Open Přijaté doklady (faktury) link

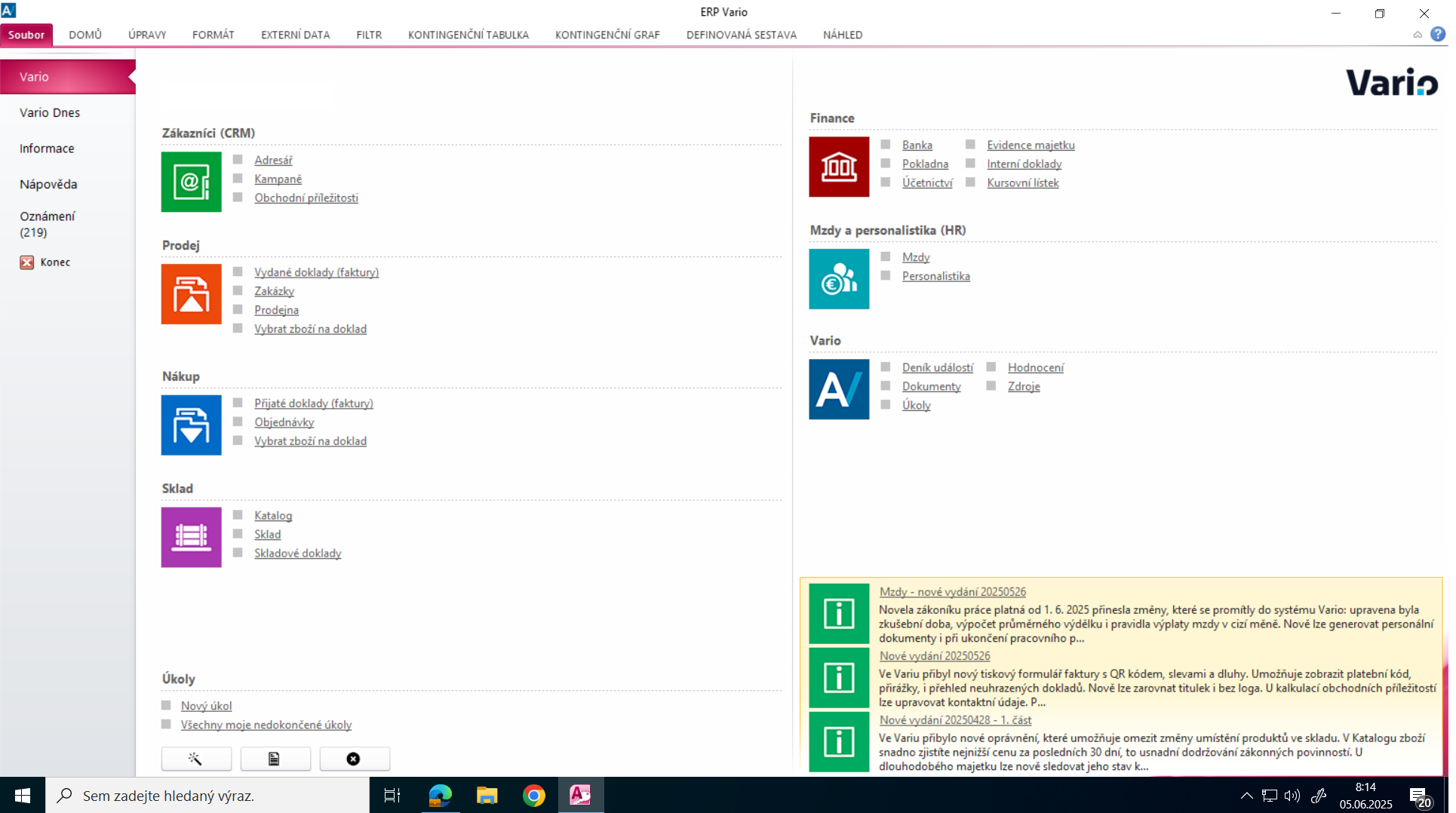(x=314, y=403)
